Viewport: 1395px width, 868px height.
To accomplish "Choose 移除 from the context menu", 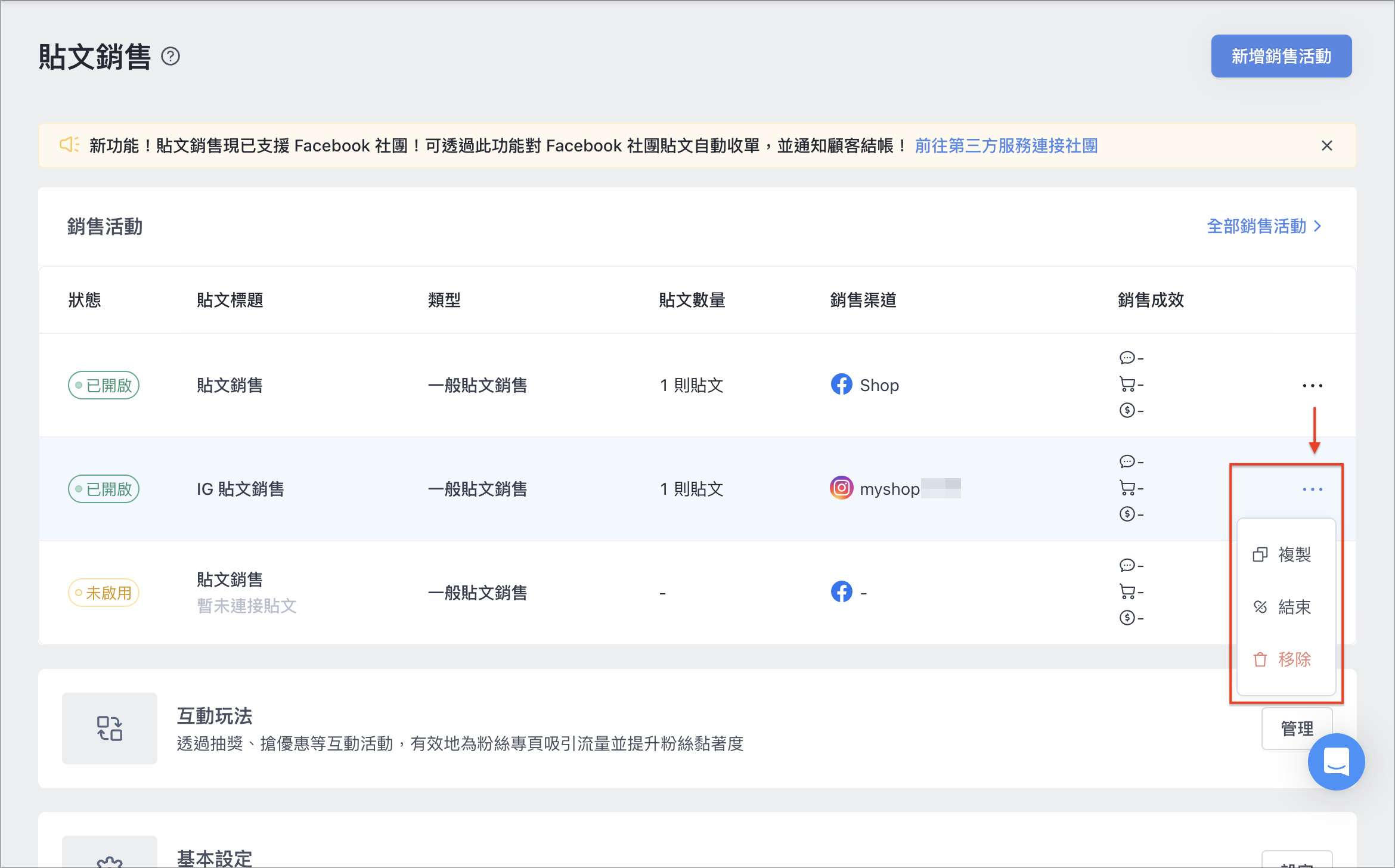I will (x=1286, y=660).
